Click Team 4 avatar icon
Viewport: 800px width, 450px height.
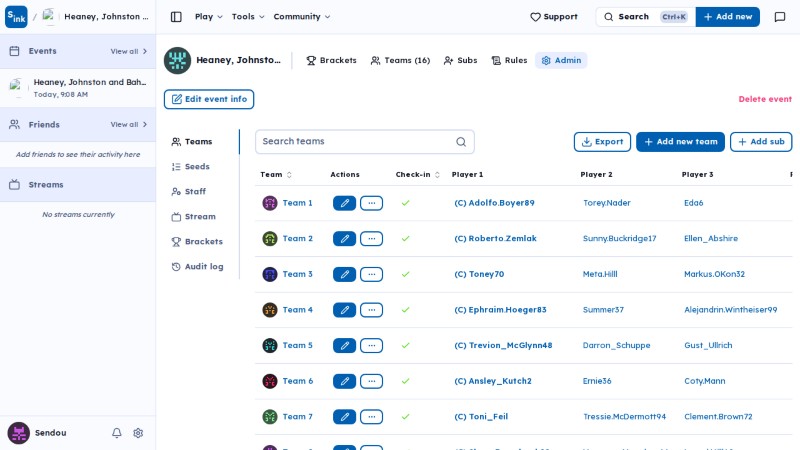[x=270, y=310]
